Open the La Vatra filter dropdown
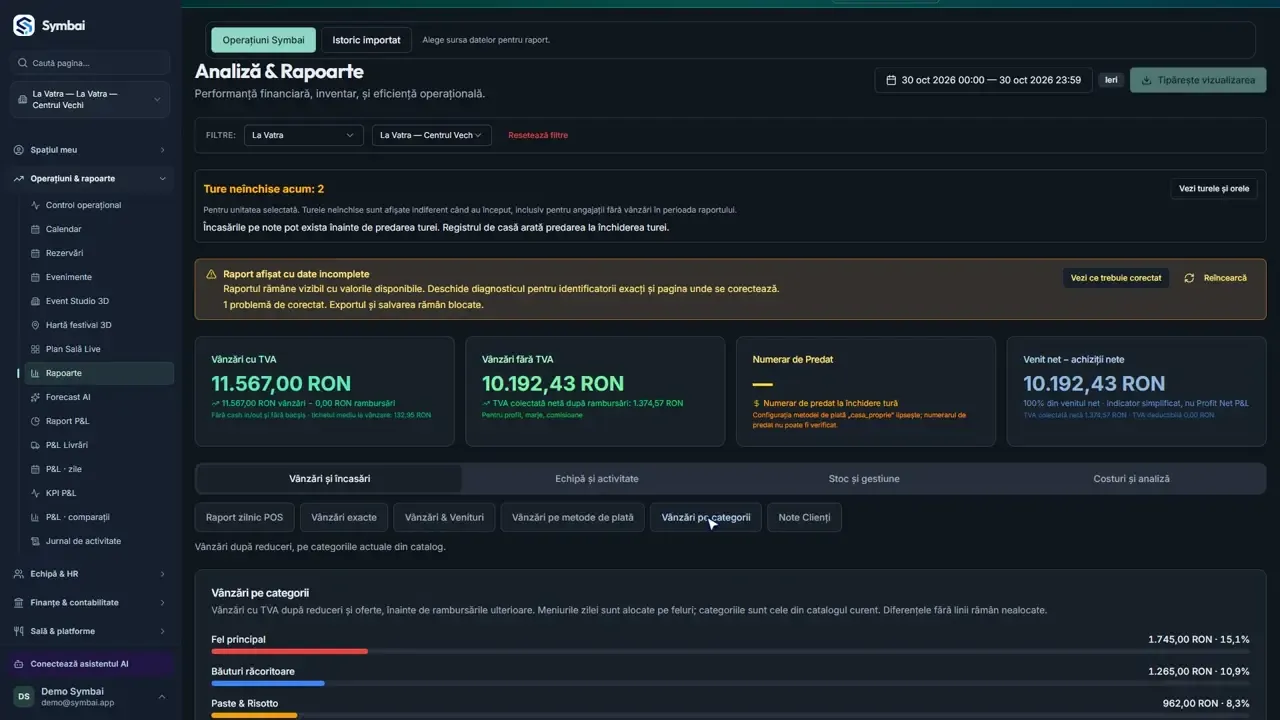Viewport: 1280px width, 720px height. [304, 135]
